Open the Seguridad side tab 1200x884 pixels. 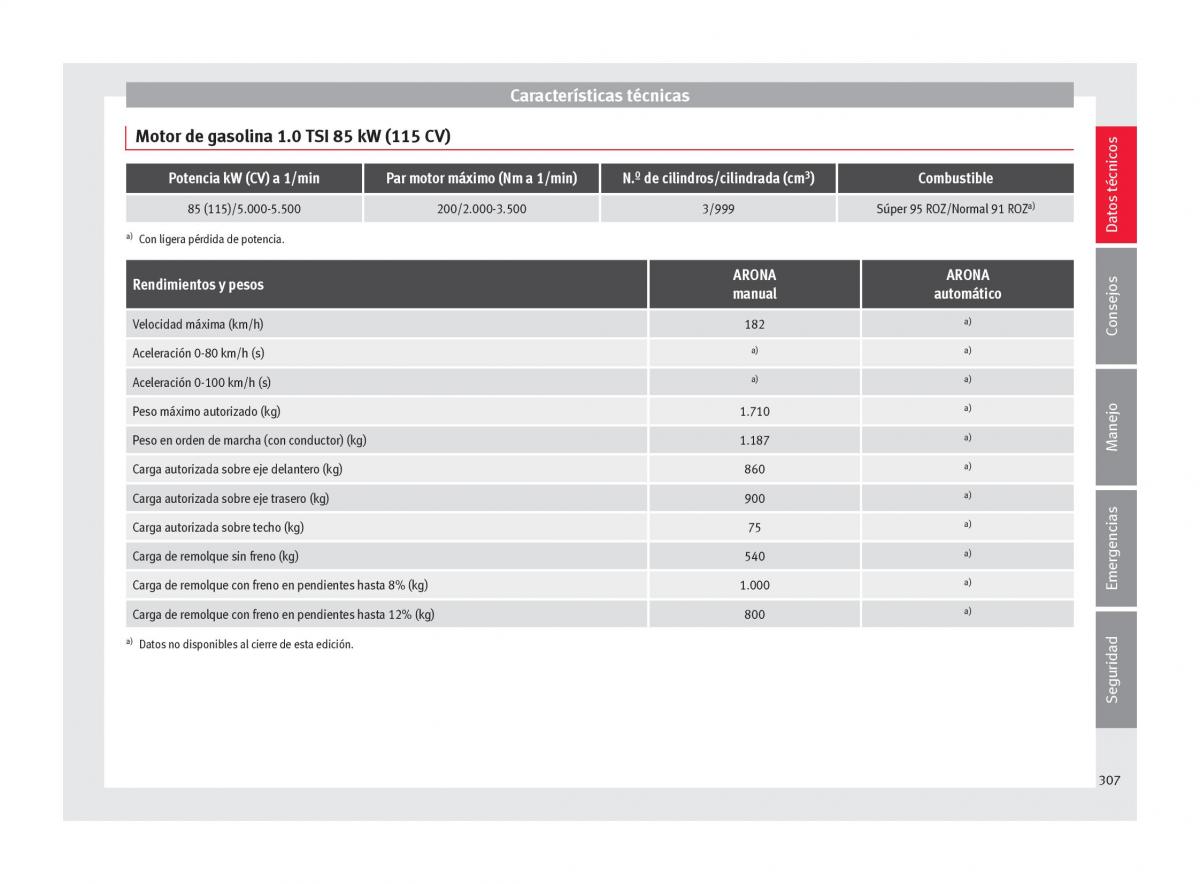click(x=1116, y=669)
